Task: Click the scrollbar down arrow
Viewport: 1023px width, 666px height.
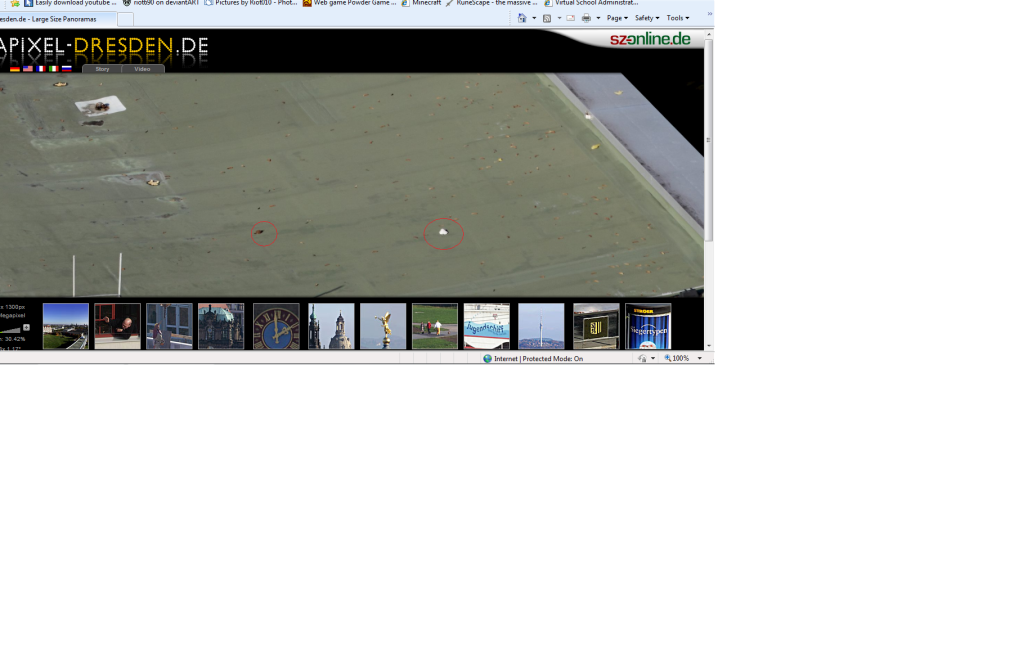Action: [709, 346]
